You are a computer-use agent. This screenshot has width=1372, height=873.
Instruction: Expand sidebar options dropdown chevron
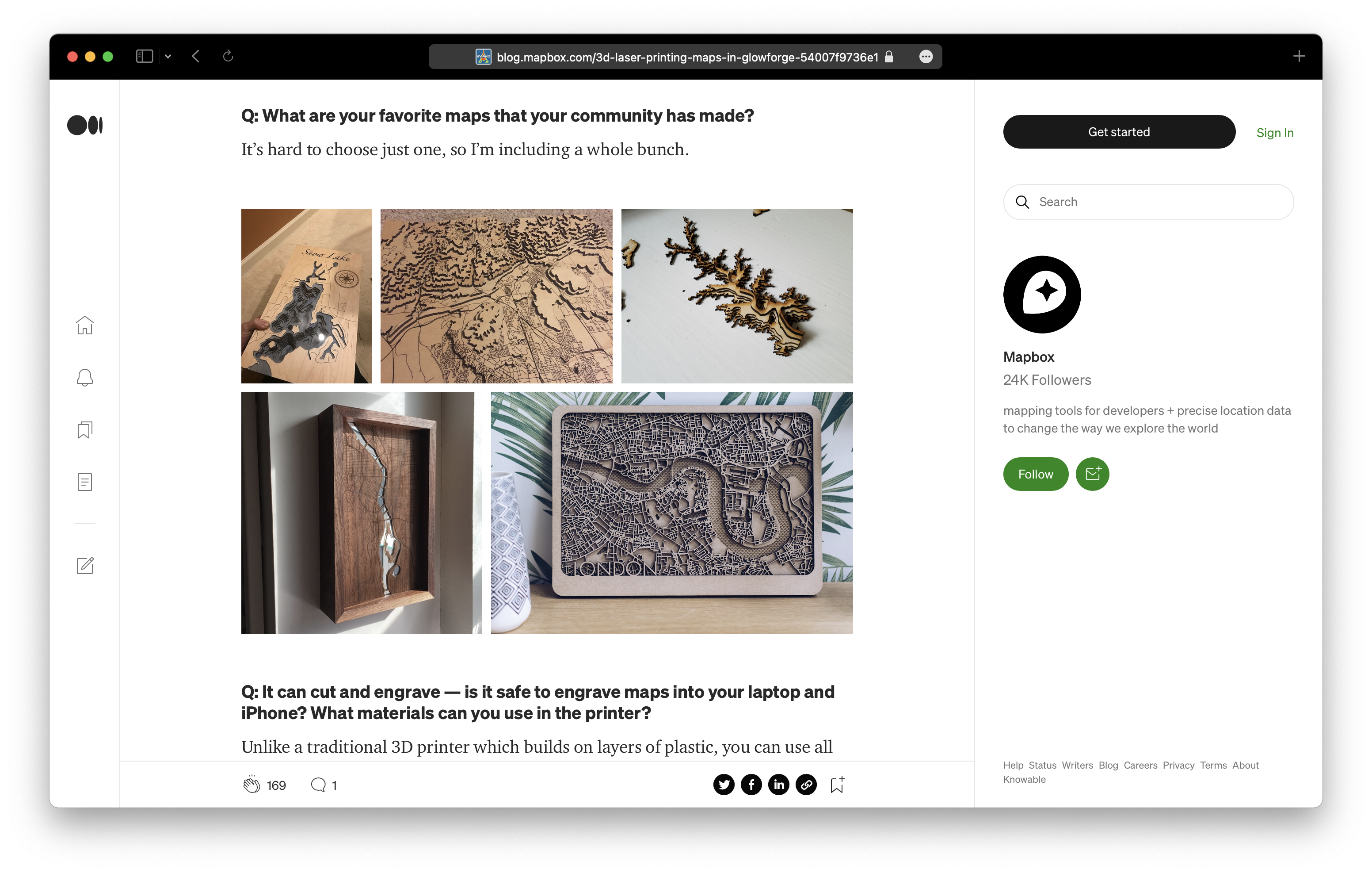168,57
